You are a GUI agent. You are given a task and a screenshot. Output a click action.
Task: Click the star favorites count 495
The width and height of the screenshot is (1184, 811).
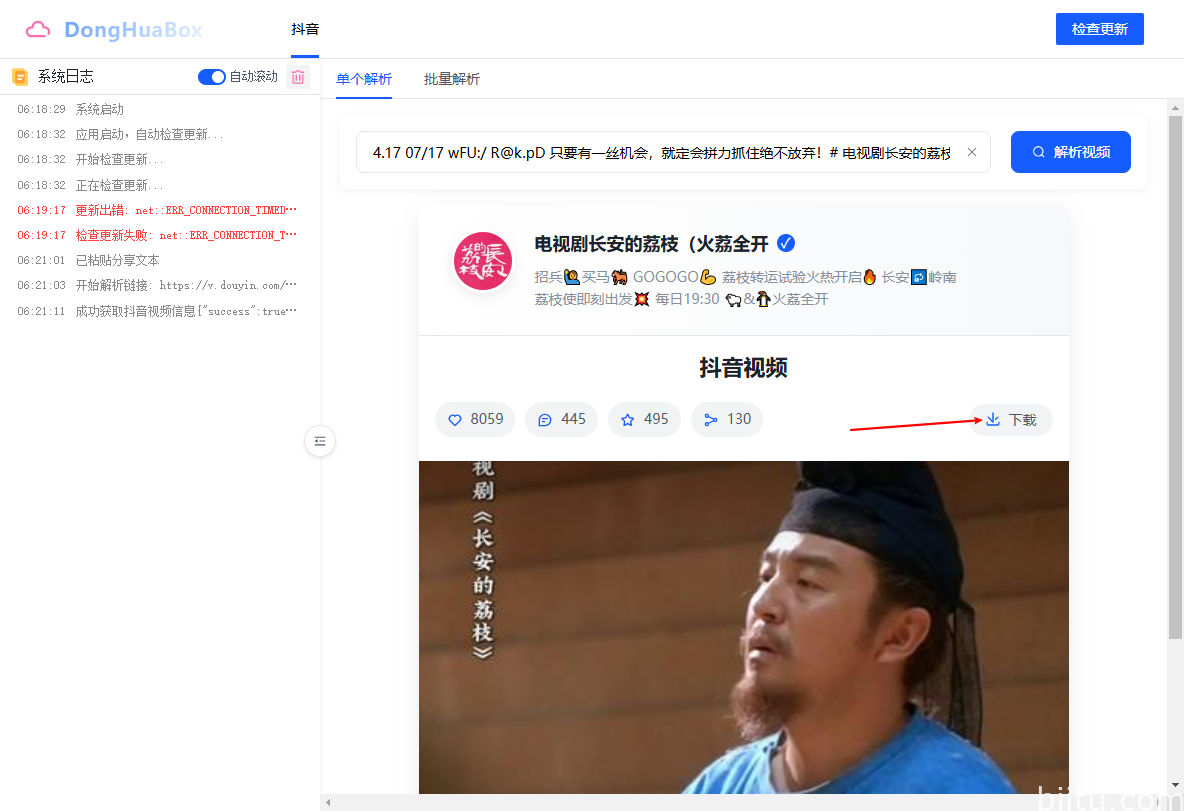pos(644,419)
